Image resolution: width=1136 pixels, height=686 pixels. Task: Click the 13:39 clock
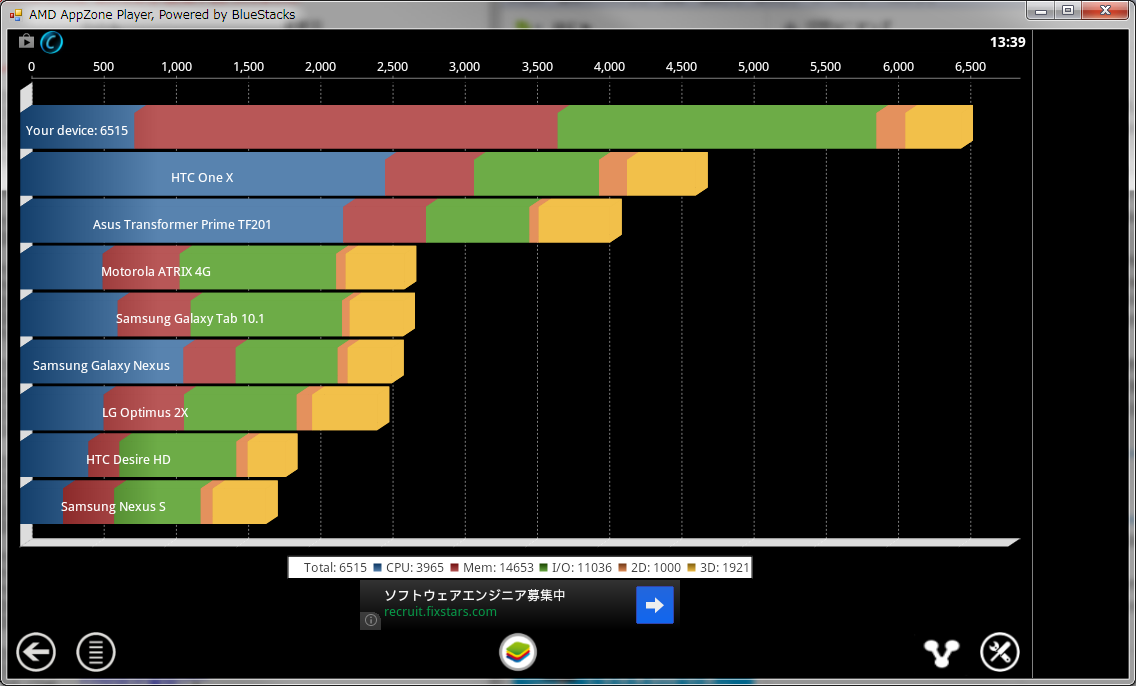[1007, 42]
